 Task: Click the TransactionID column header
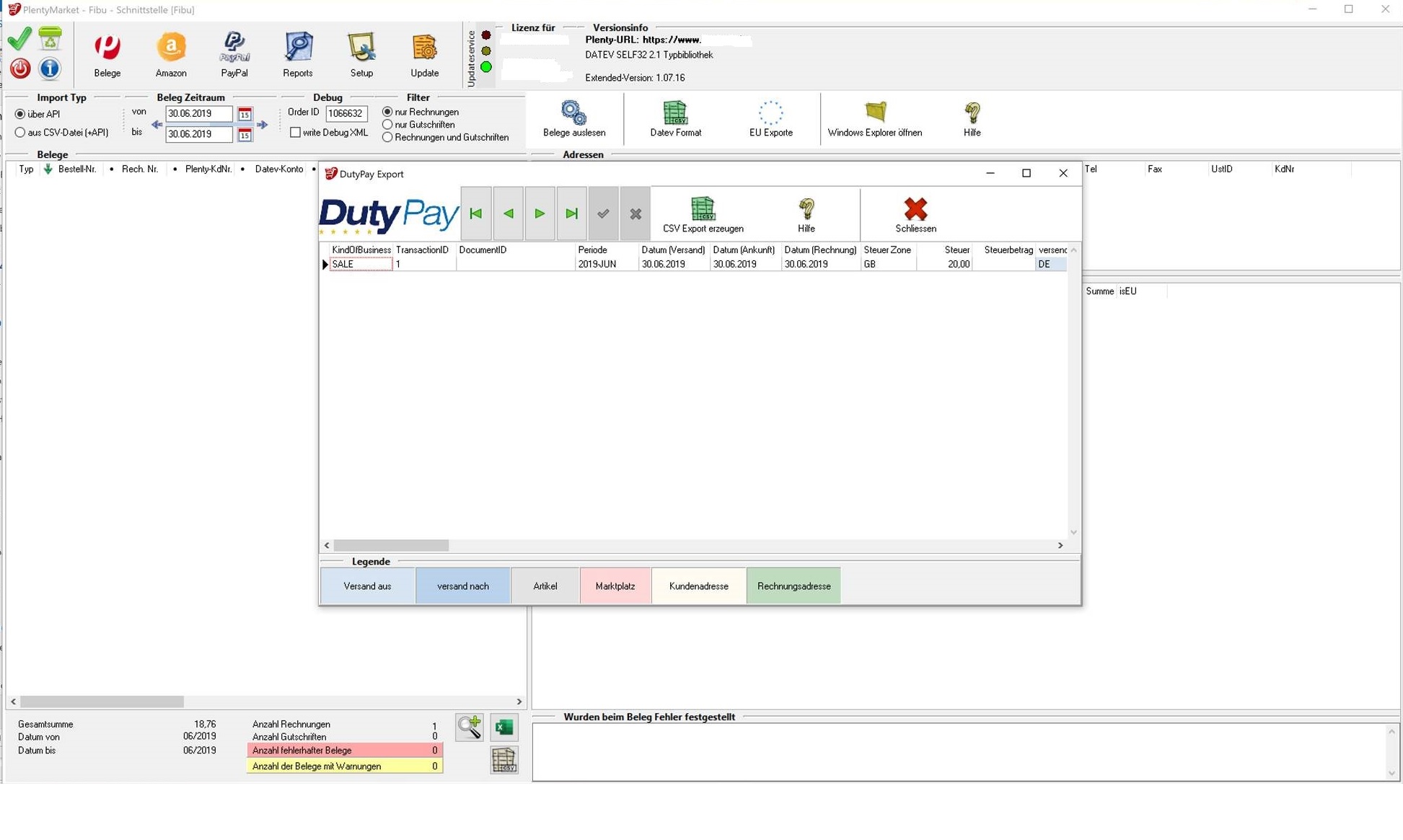[424, 250]
